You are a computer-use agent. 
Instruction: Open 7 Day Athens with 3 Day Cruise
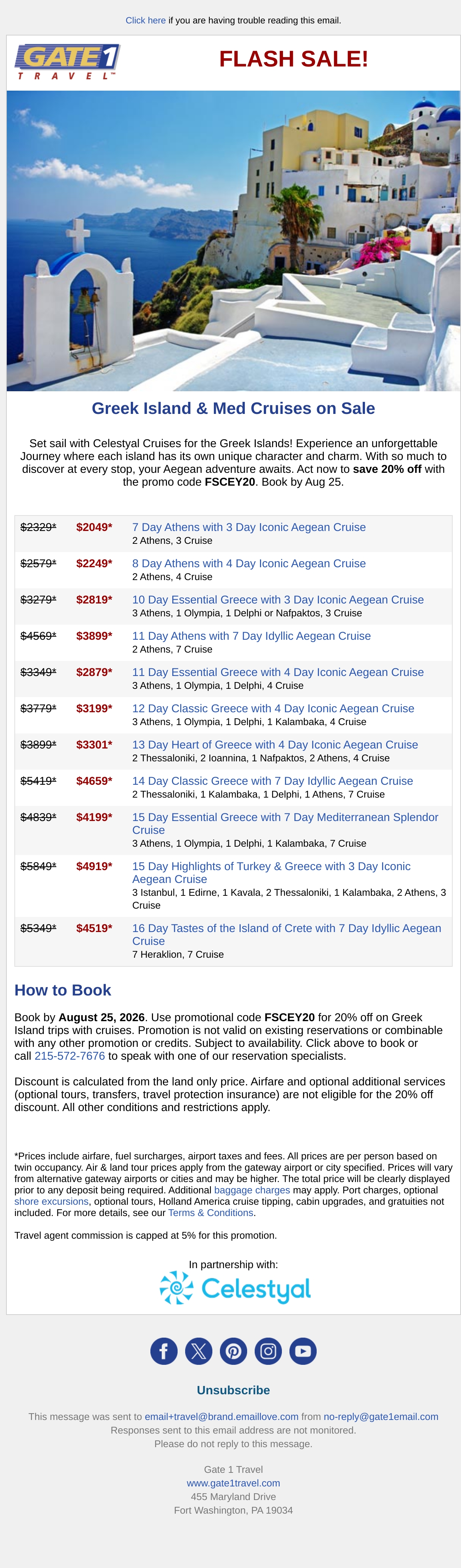[249, 527]
